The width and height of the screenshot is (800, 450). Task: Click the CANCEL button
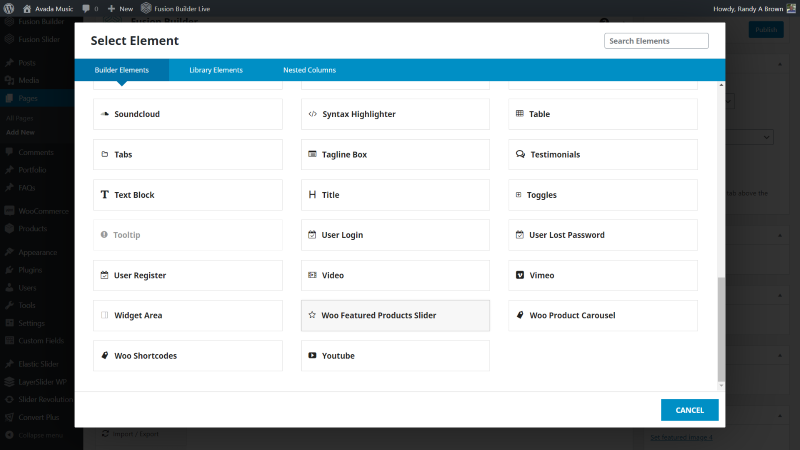pos(689,410)
